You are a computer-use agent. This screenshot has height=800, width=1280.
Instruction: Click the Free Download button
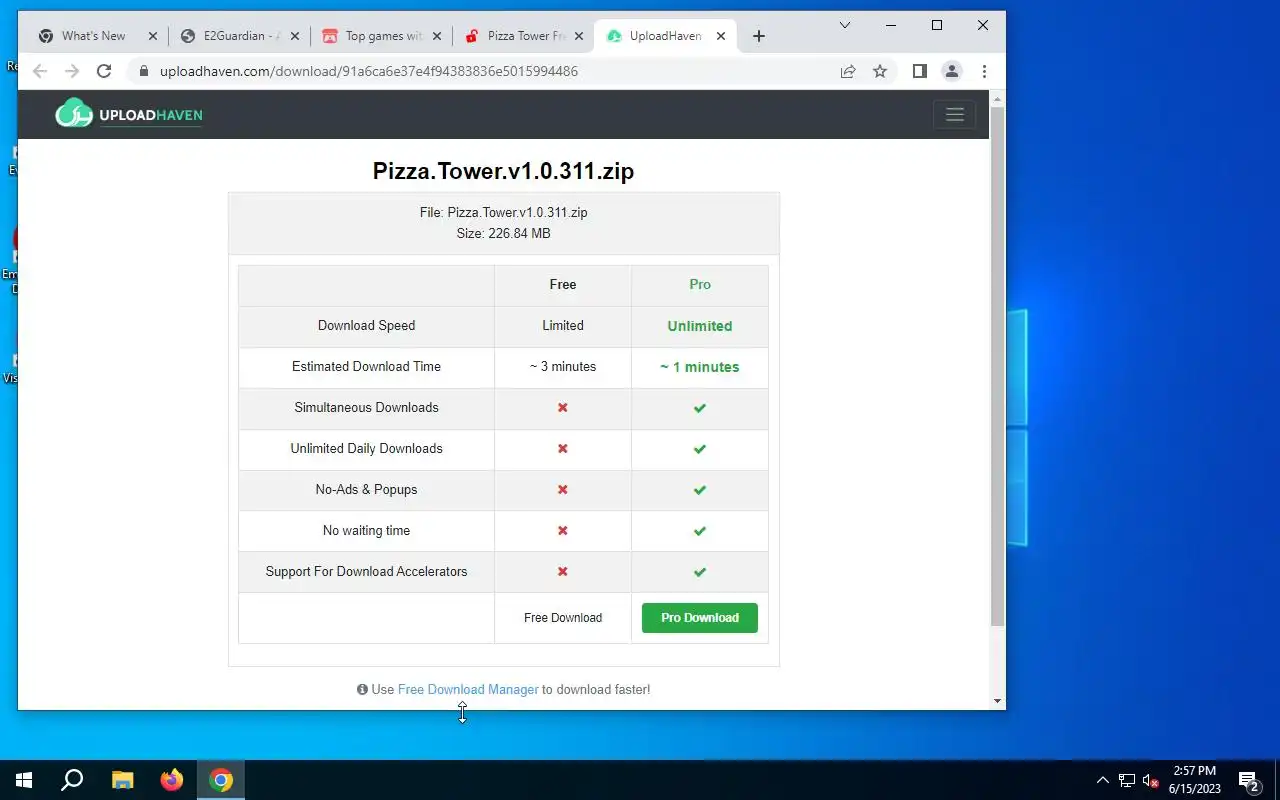(x=563, y=618)
